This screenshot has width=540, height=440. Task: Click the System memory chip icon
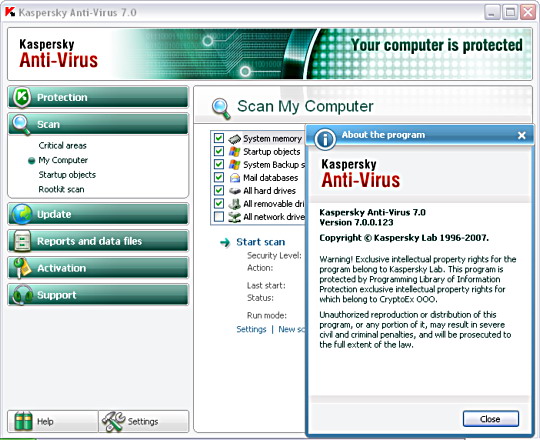pyautogui.click(x=234, y=138)
